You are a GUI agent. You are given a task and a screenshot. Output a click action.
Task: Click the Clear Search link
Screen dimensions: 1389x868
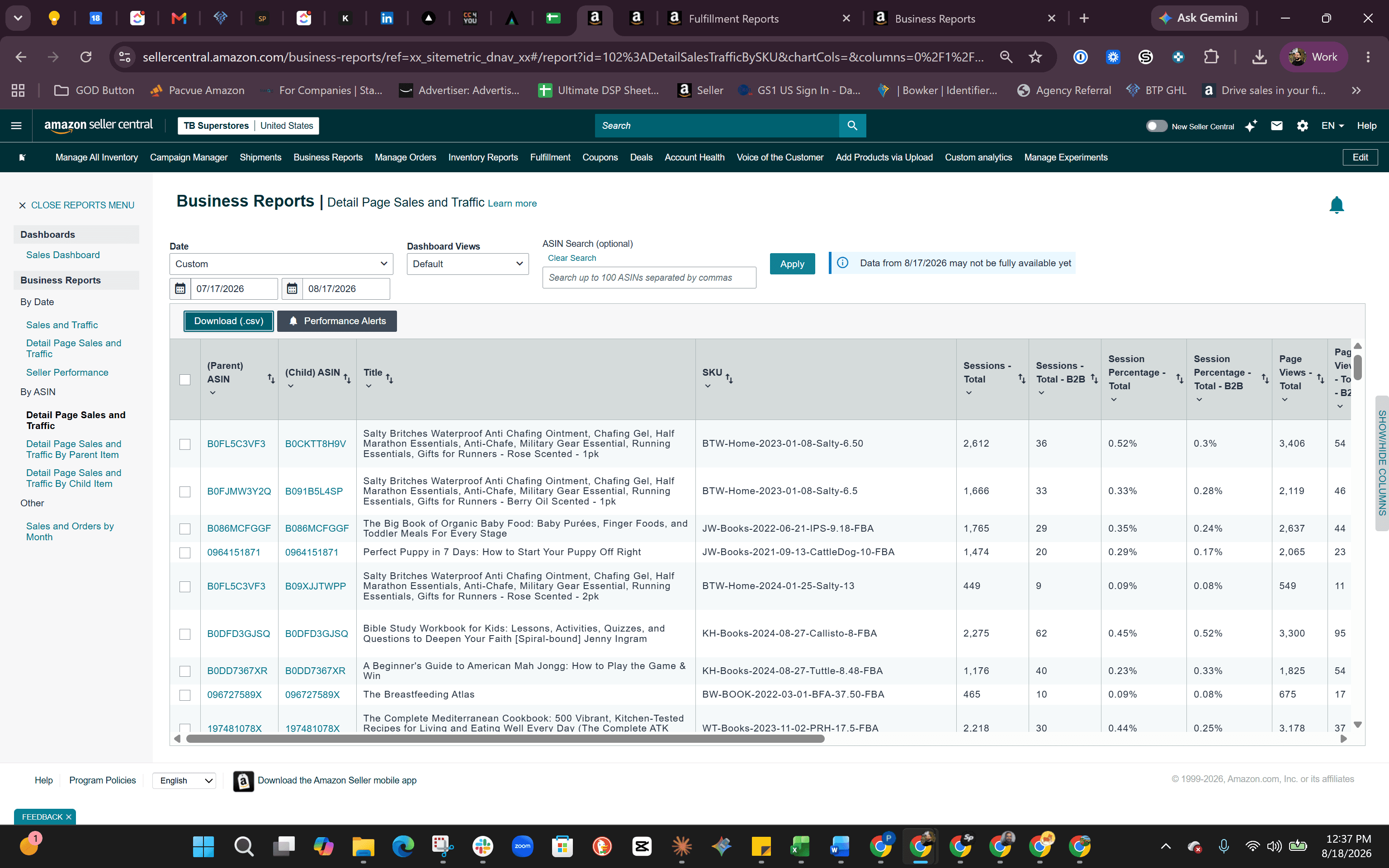[572, 258]
